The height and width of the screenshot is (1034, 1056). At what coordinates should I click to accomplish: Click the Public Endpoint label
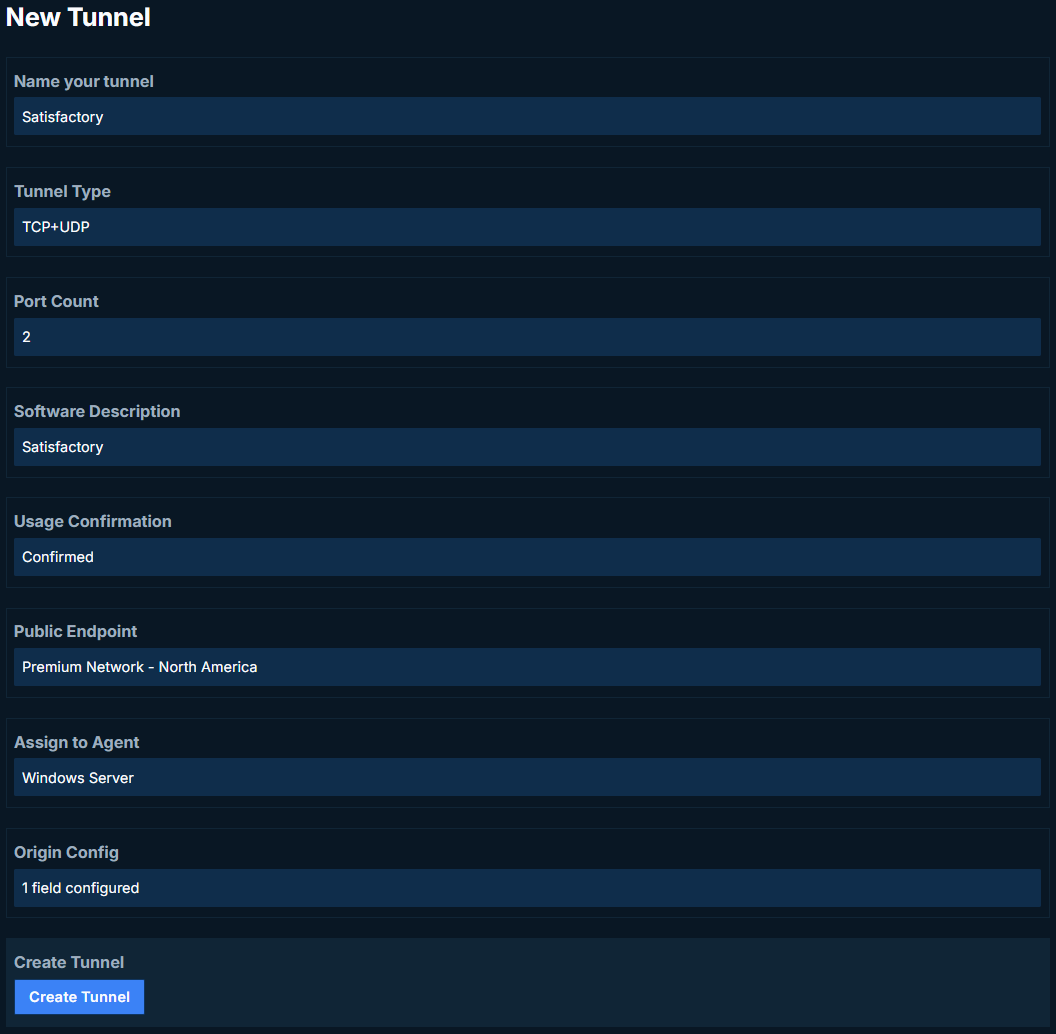[75, 631]
